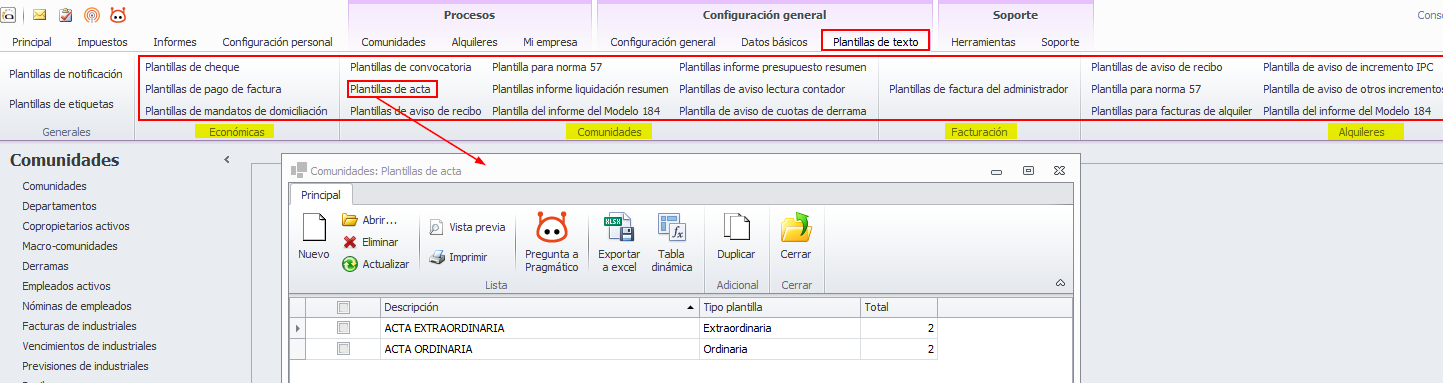Click Abrir folder icon in Lista group
Image resolution: width=1443 pixels, height=383 pixels.
349,220
